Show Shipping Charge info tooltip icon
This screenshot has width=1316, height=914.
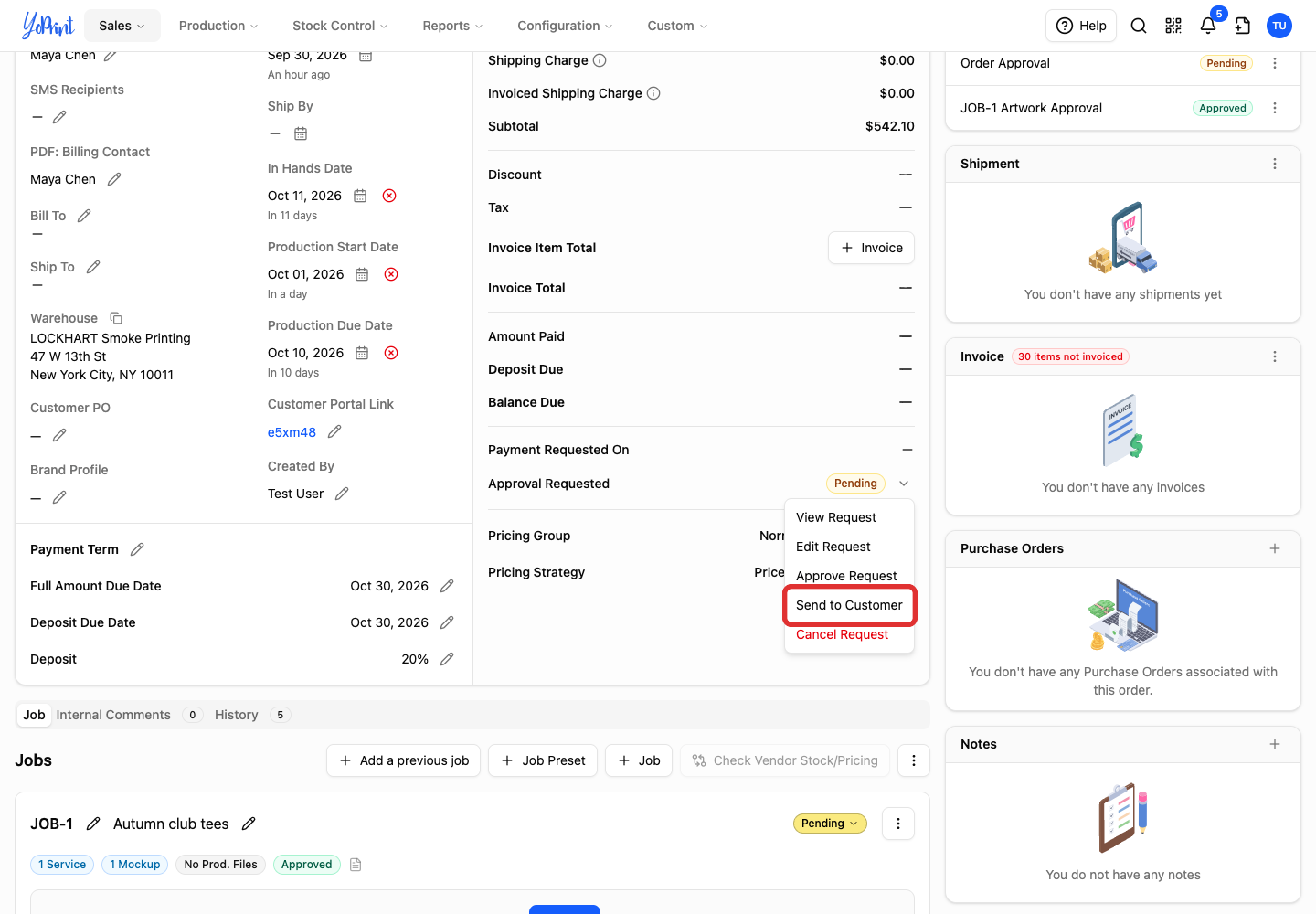600,60
